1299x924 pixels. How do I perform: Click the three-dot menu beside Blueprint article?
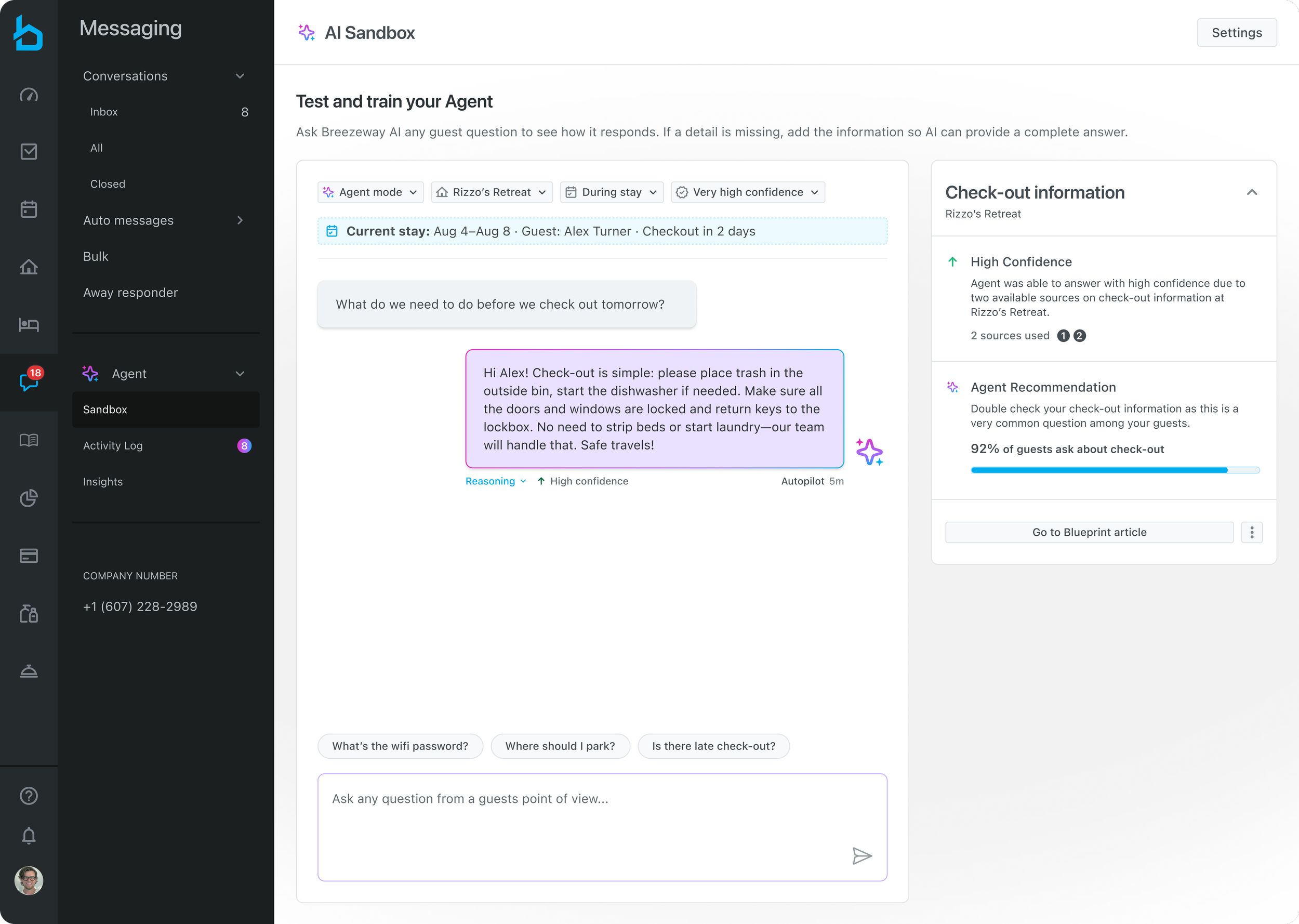pyautogui.click(x=1252, y=532)
